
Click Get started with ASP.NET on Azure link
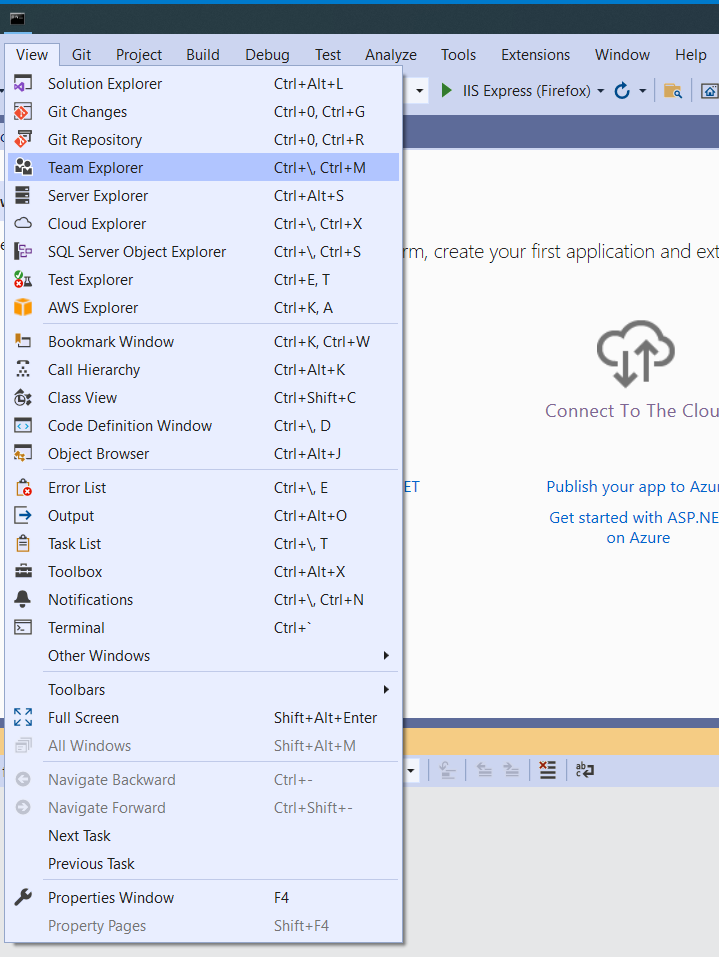(x=634, y=527)
